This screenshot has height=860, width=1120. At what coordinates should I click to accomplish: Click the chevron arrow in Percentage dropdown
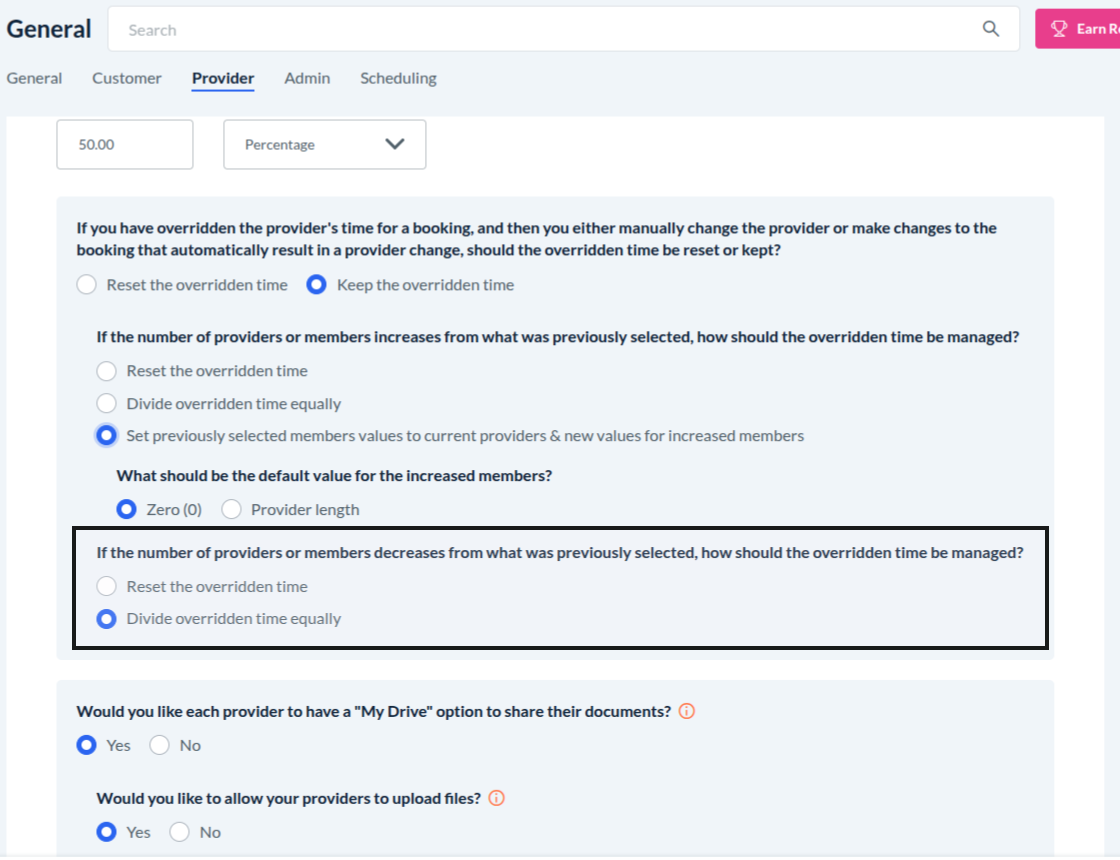(395, 144)
